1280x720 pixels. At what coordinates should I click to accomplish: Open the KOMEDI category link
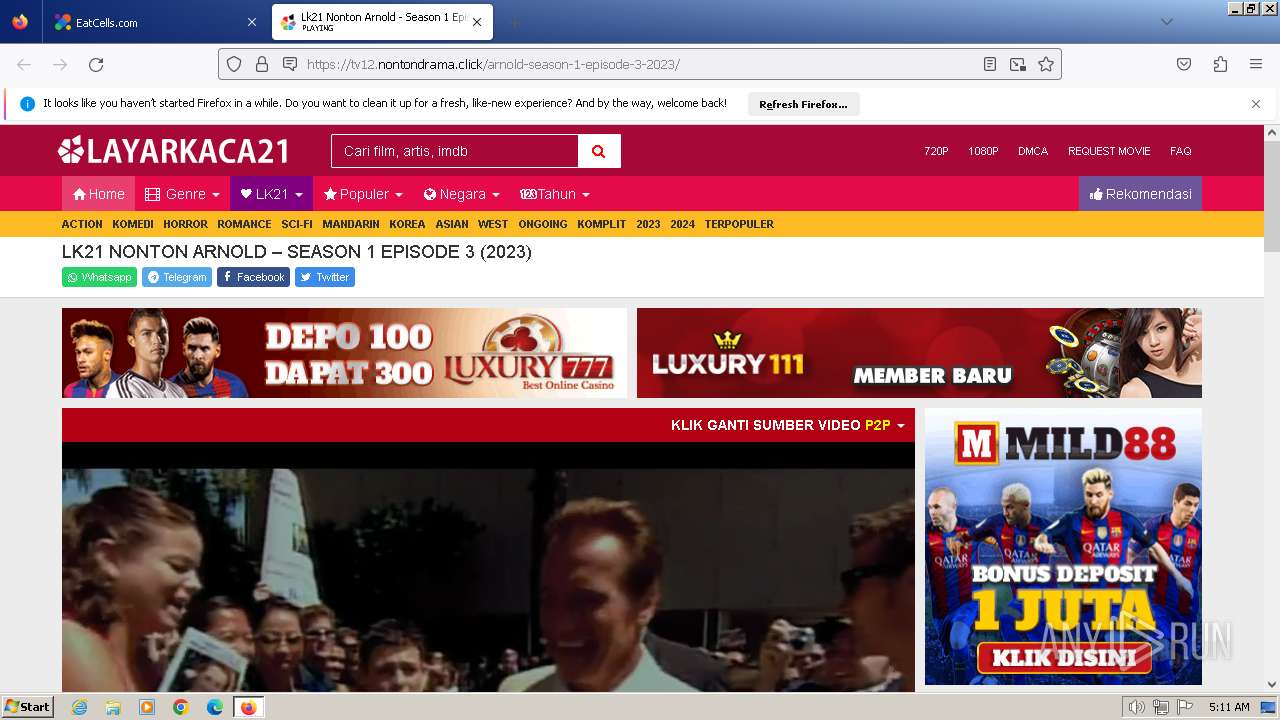pyautogui.click(x=133, y=224)
